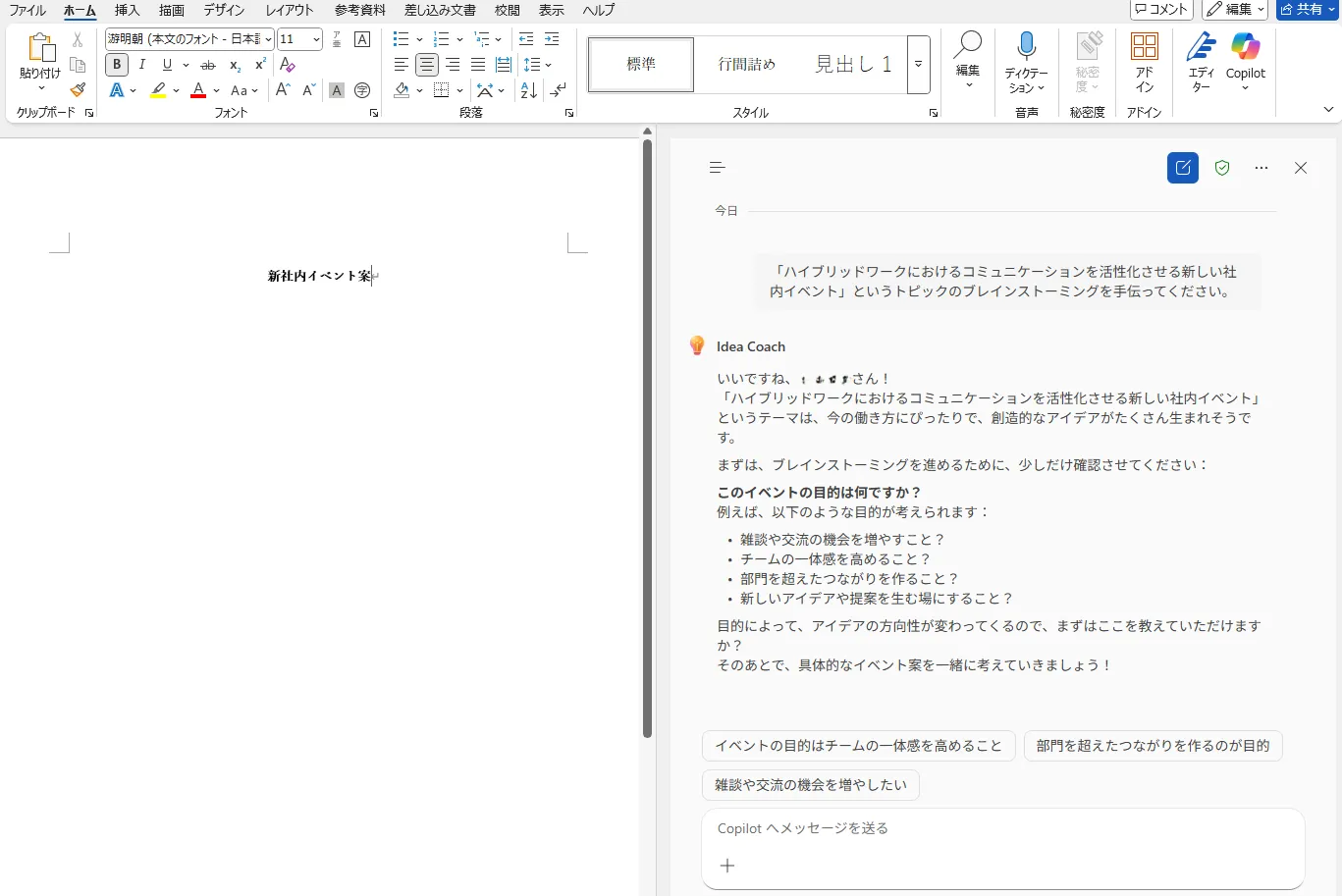
Task: Toggle italic formatting
Action: coord(141,64)
